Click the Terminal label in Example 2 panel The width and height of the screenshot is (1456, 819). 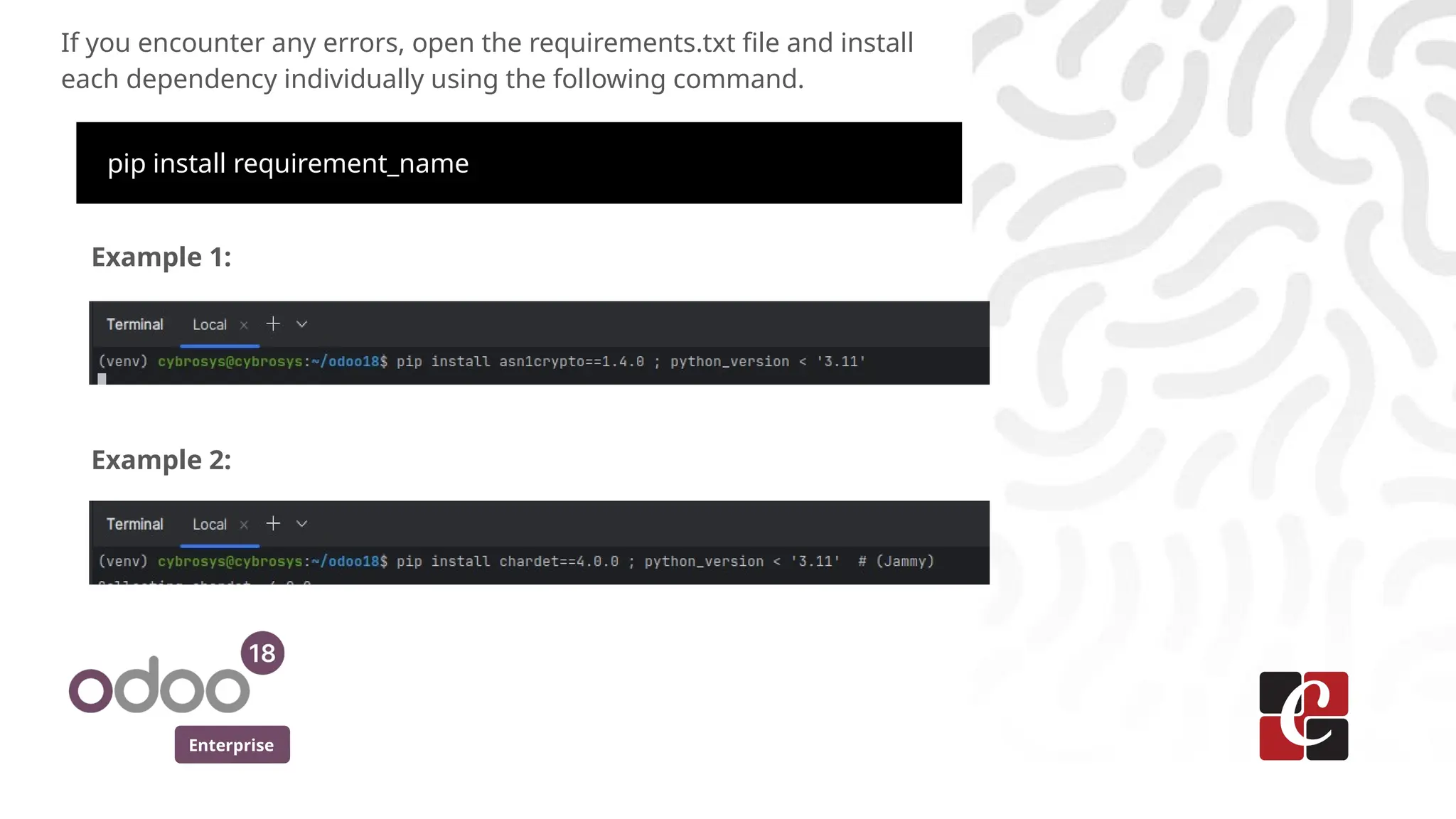(x=135, y=524)
